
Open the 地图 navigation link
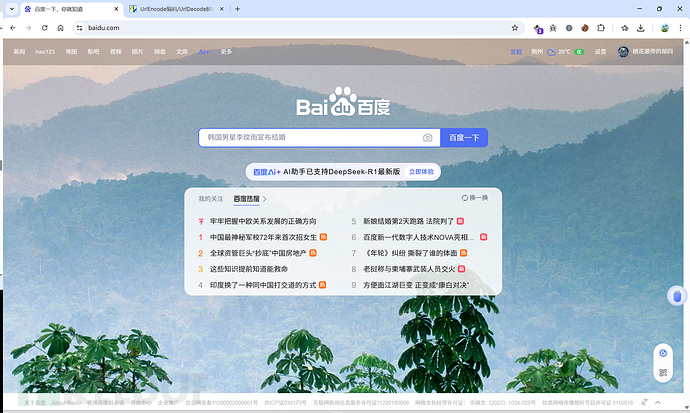point(71,52)
